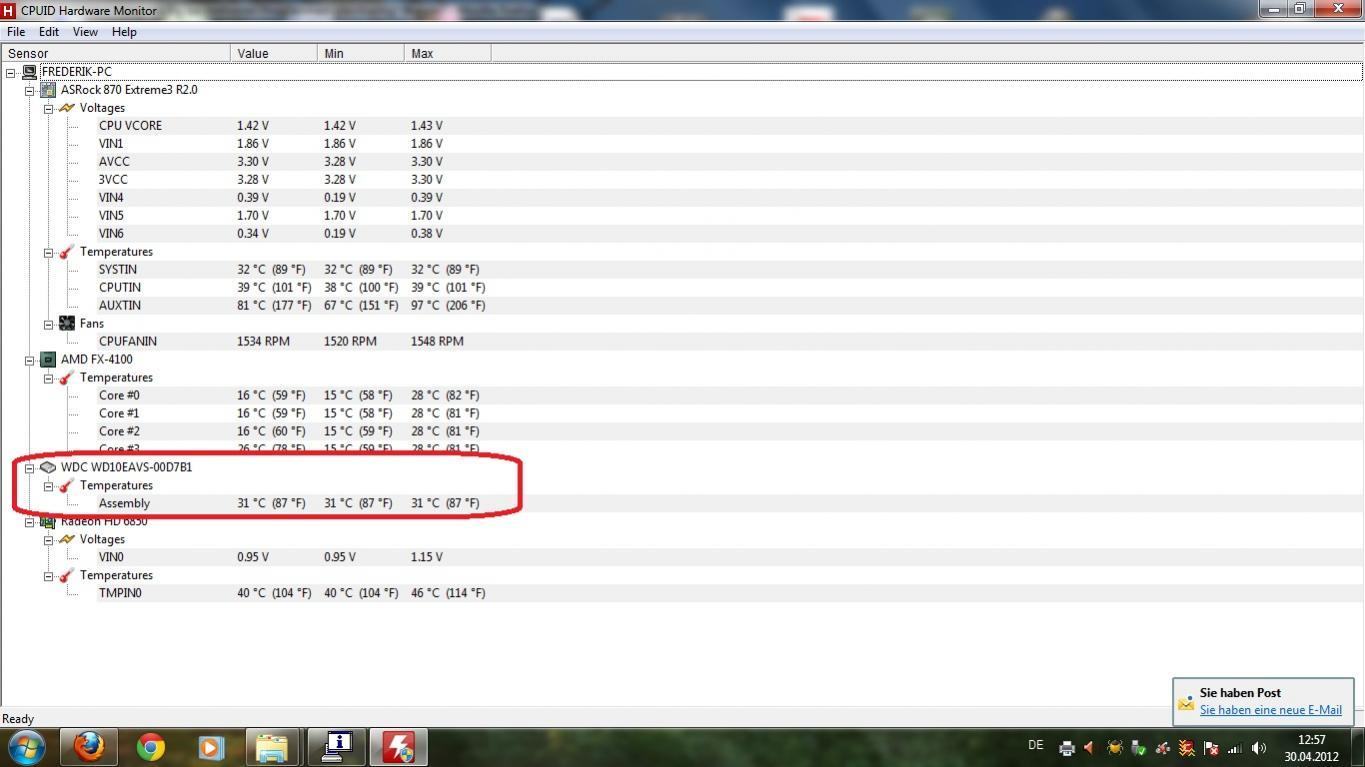1365x767 pixels.
Task: Open the Edit menu
Action: coord(49,32)
